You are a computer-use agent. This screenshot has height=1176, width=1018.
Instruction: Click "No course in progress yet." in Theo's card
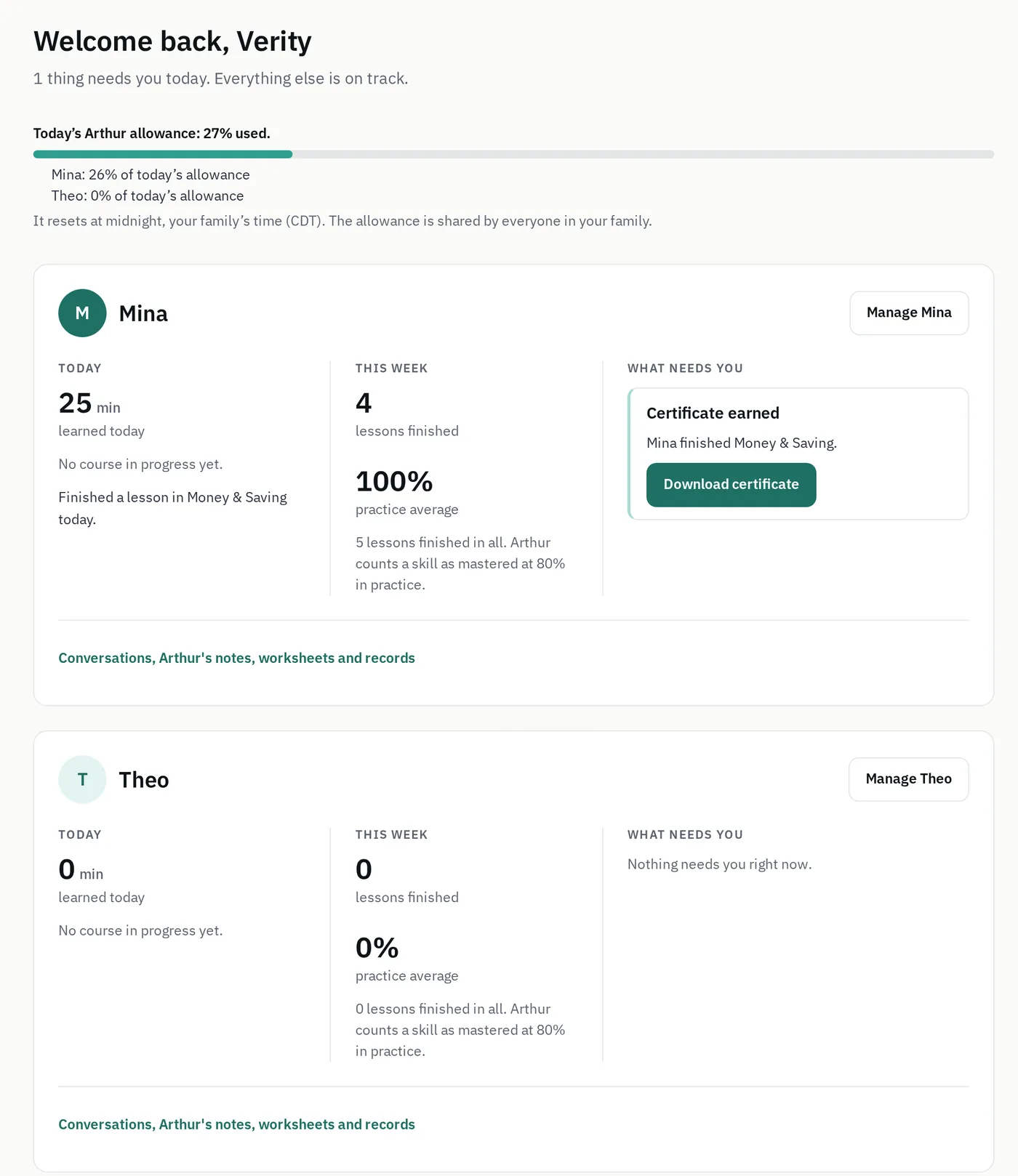(140, 931)
